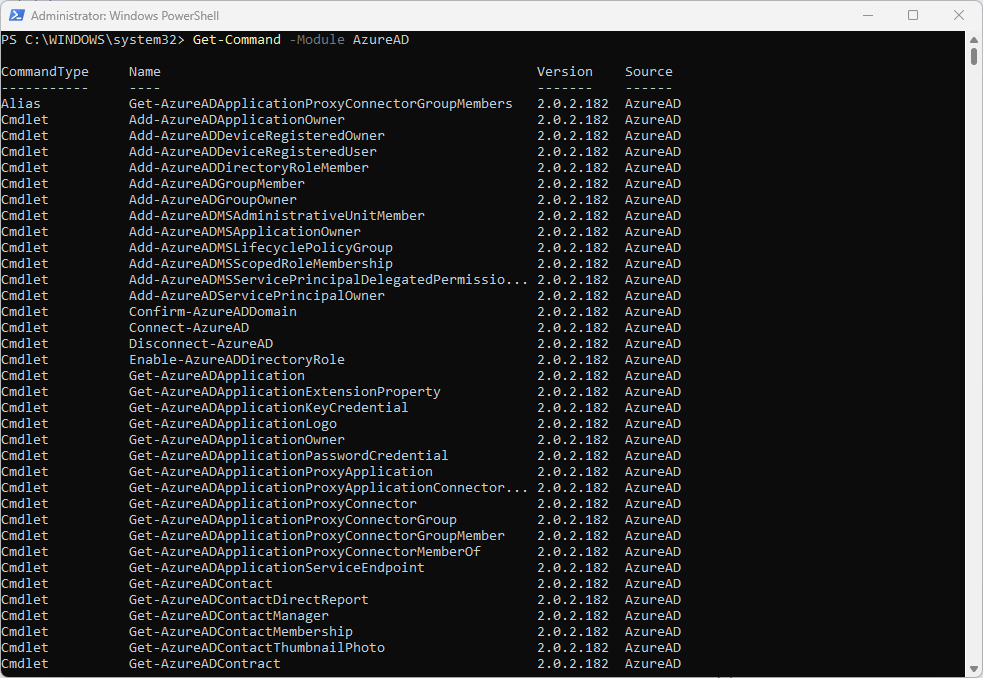Click the 'Add-AzureADMSApplicationOwner' entry
The height and width of the screenshot is (678, 983).
click(x=244, y=231)
